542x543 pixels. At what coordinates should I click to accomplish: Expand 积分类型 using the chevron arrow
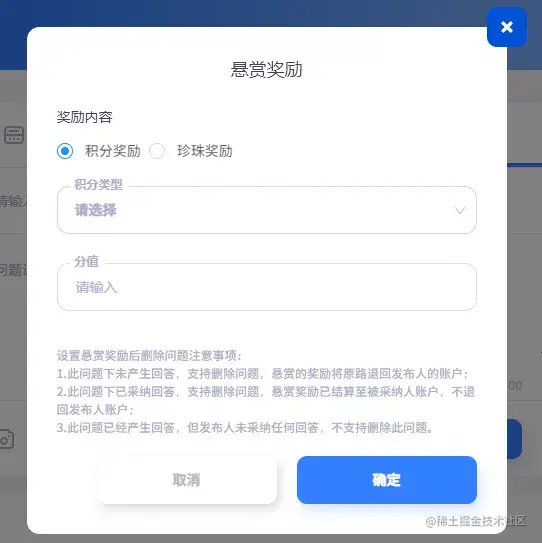coord(460,210)
